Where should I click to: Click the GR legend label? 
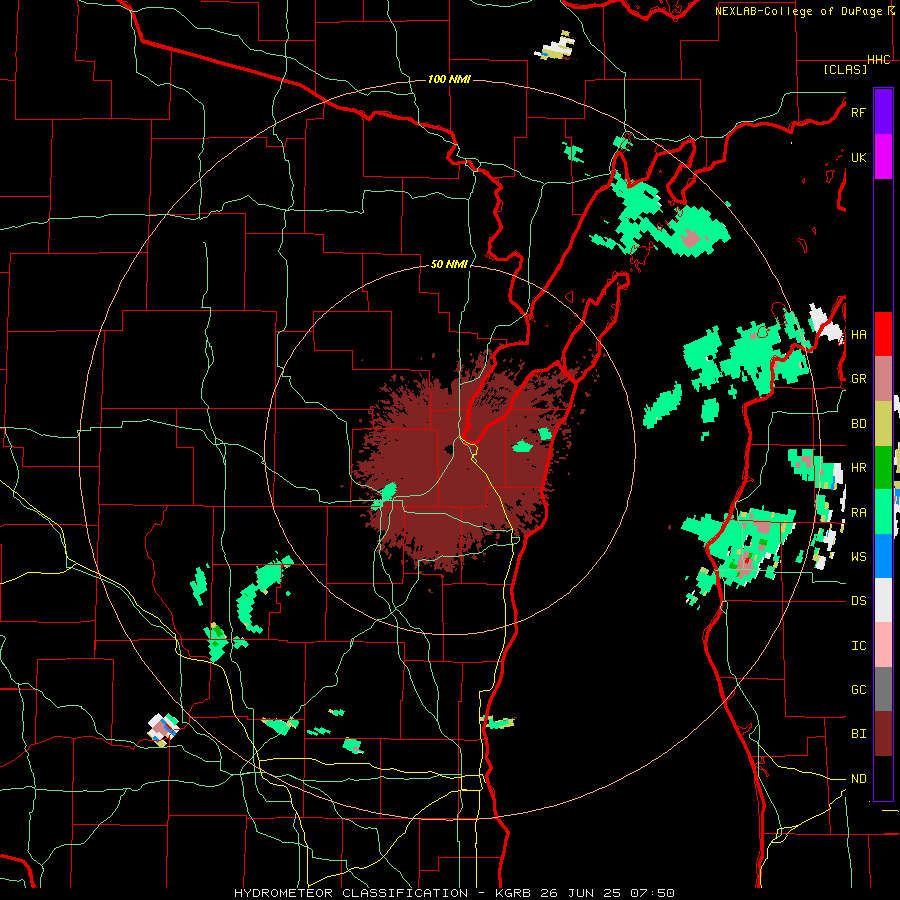click(858, 379)
